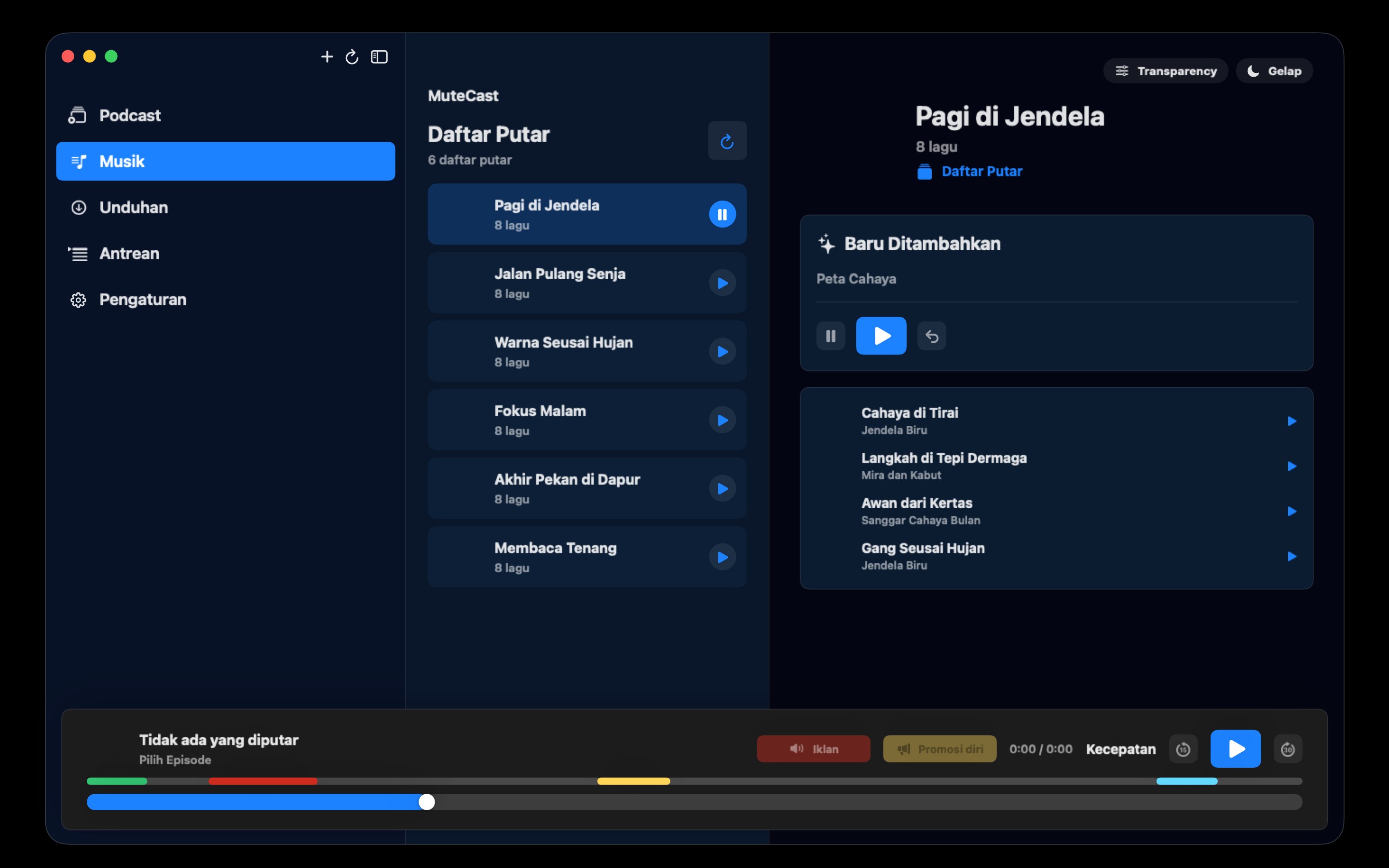Open the Transparency options

click(x=1165, y=70)
